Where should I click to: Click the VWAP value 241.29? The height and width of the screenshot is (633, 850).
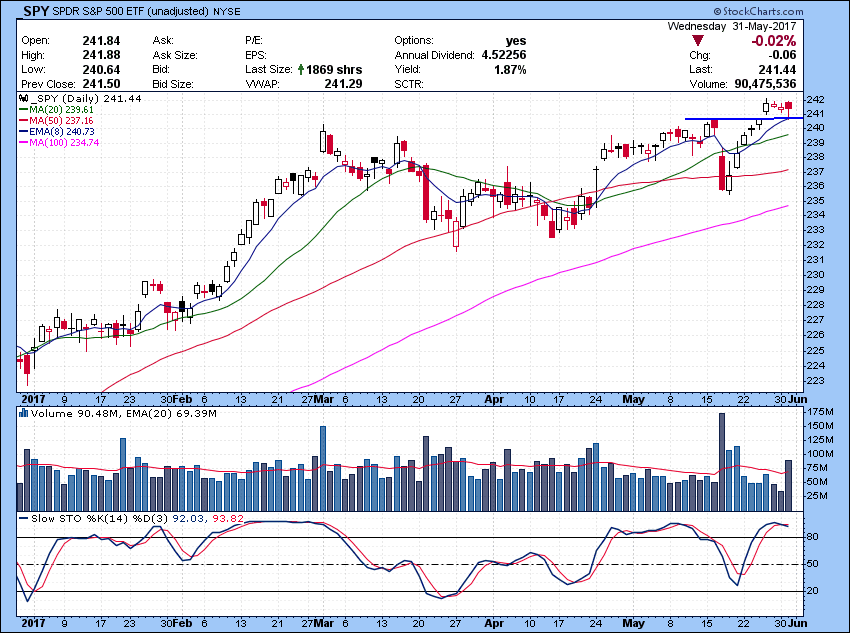[344, 84]
